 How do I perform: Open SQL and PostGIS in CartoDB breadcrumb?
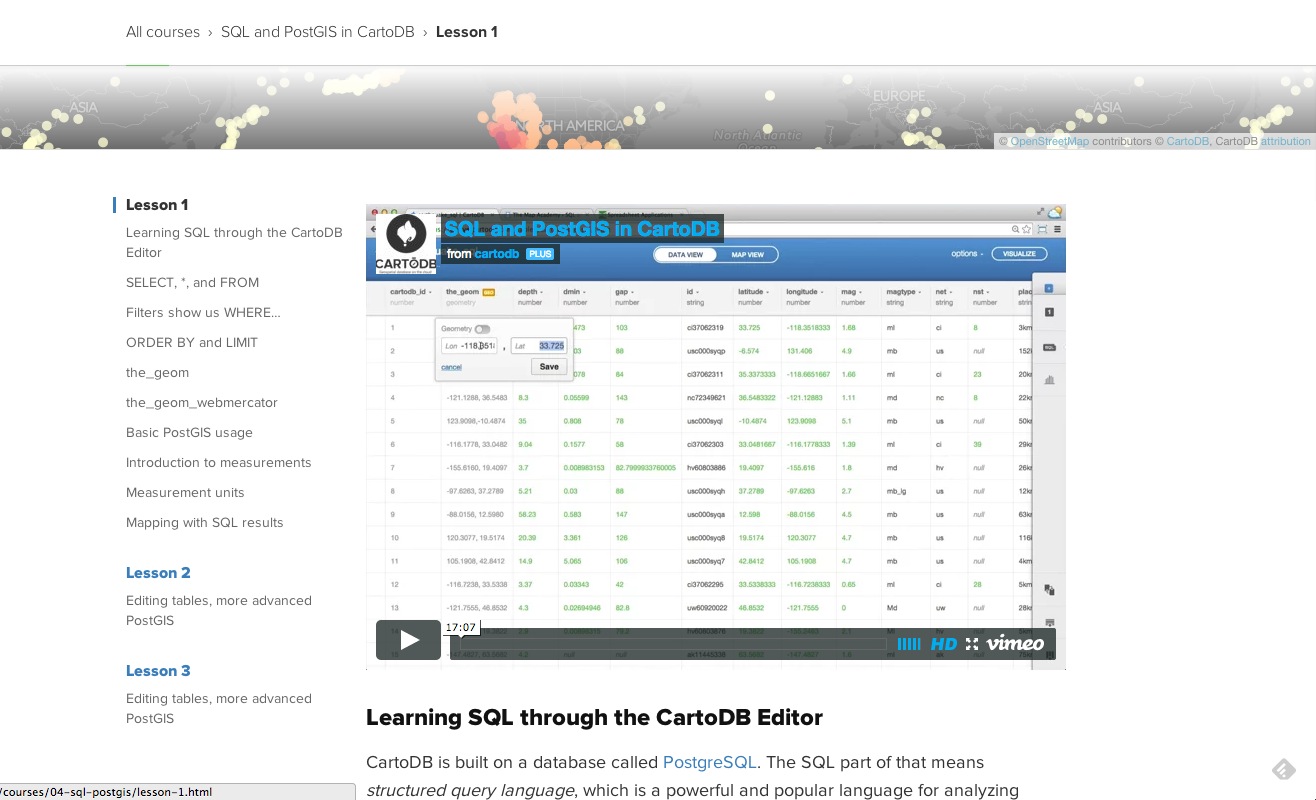pos(318,32)
